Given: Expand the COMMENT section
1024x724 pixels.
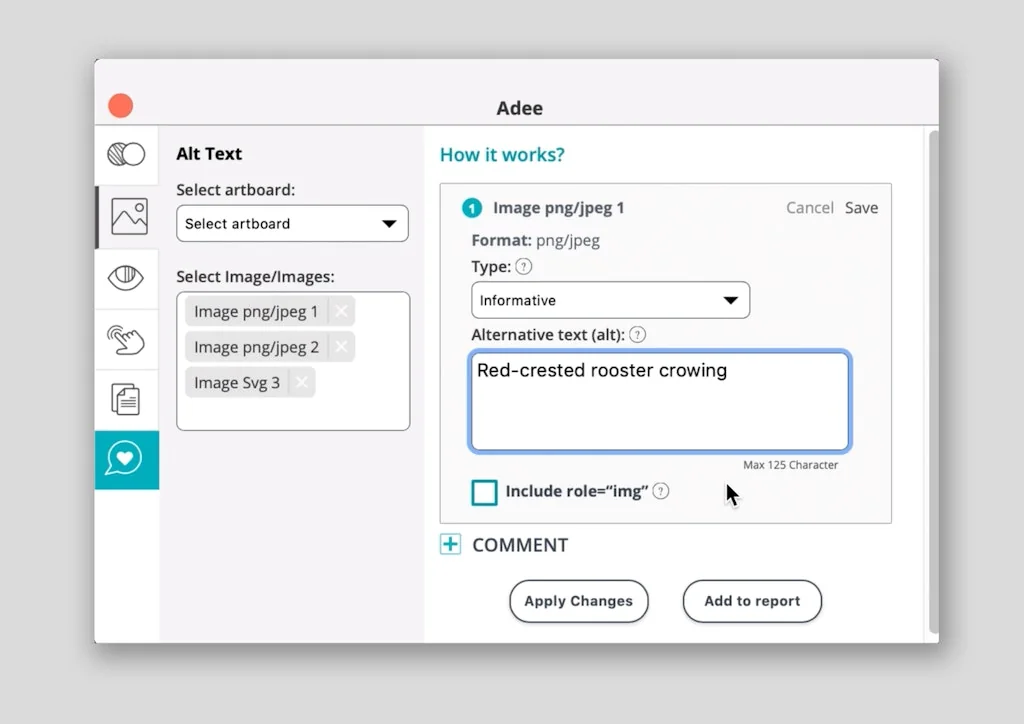Looking at the screenshot, I should click(x=451, y=545).
